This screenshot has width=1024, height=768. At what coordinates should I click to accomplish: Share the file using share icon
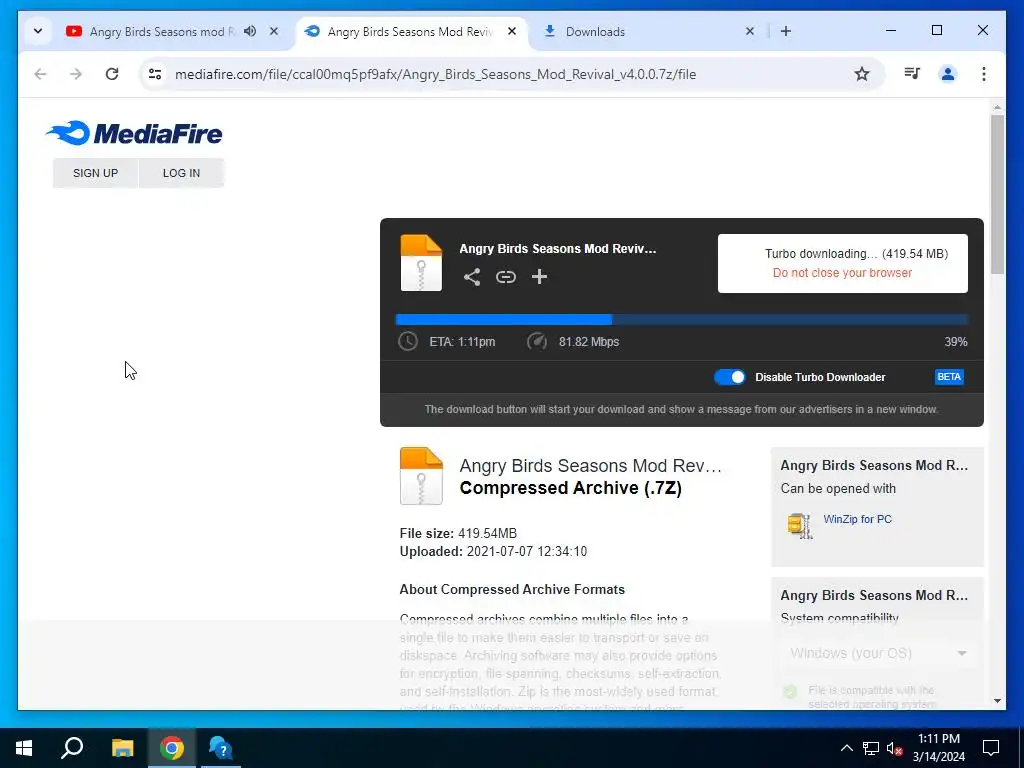point(472,277)
